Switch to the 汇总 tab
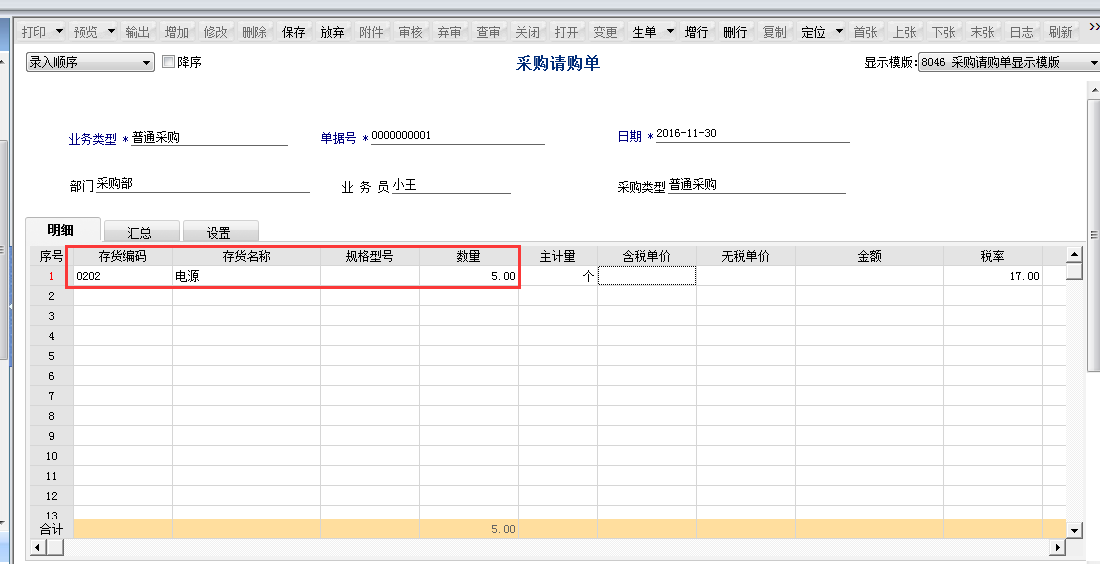The image size is (1100, 564). (x=141, y=232)
